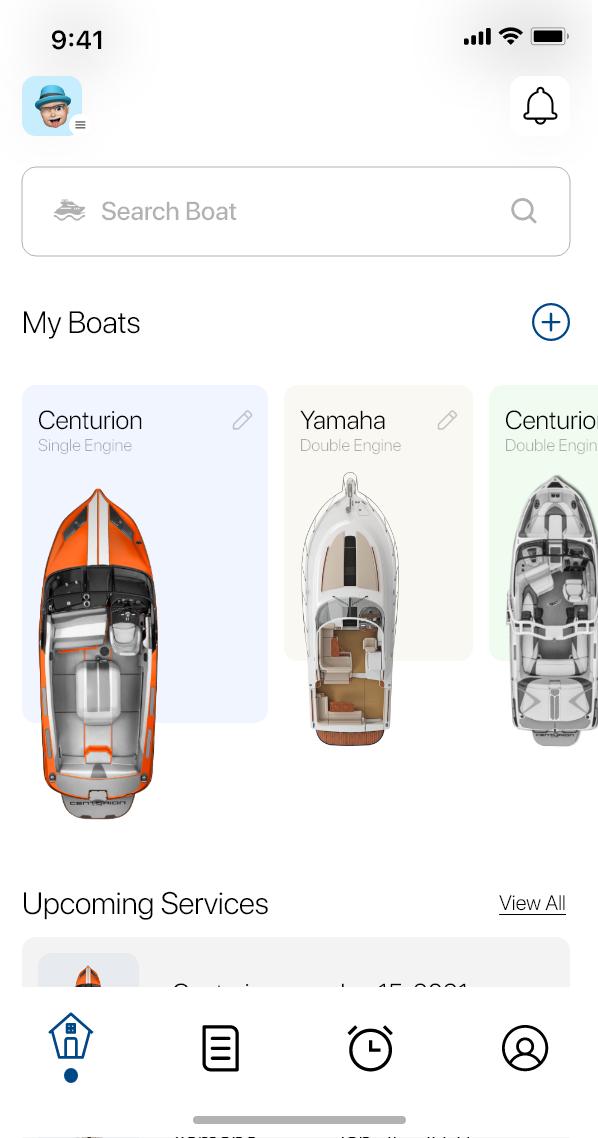Select the Yamaha Double Engine card
Image resolution: width=598 pixels, height=1138 pixels.
click(x=378, y=523)
